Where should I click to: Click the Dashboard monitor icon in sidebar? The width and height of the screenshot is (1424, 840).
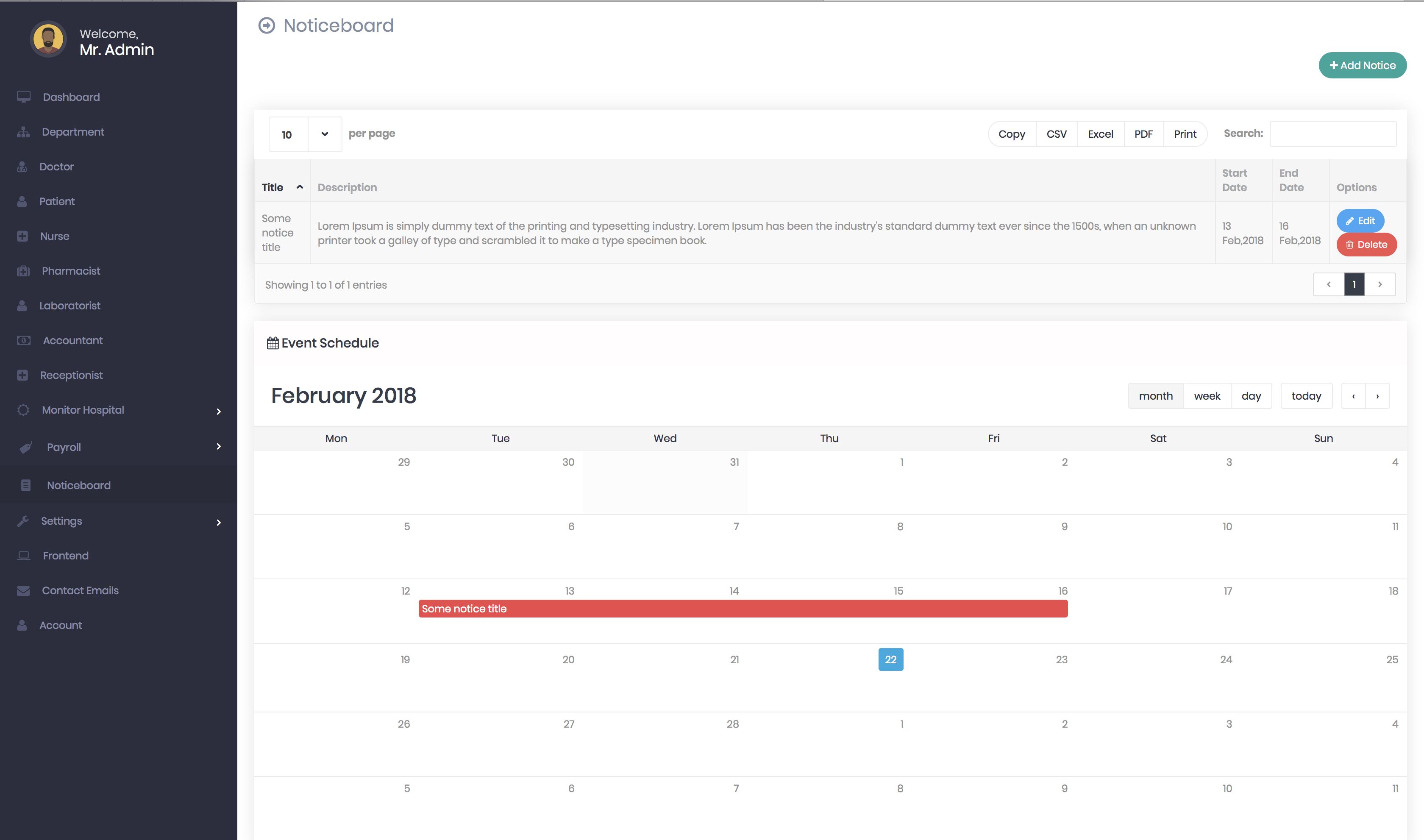(24, 97)
